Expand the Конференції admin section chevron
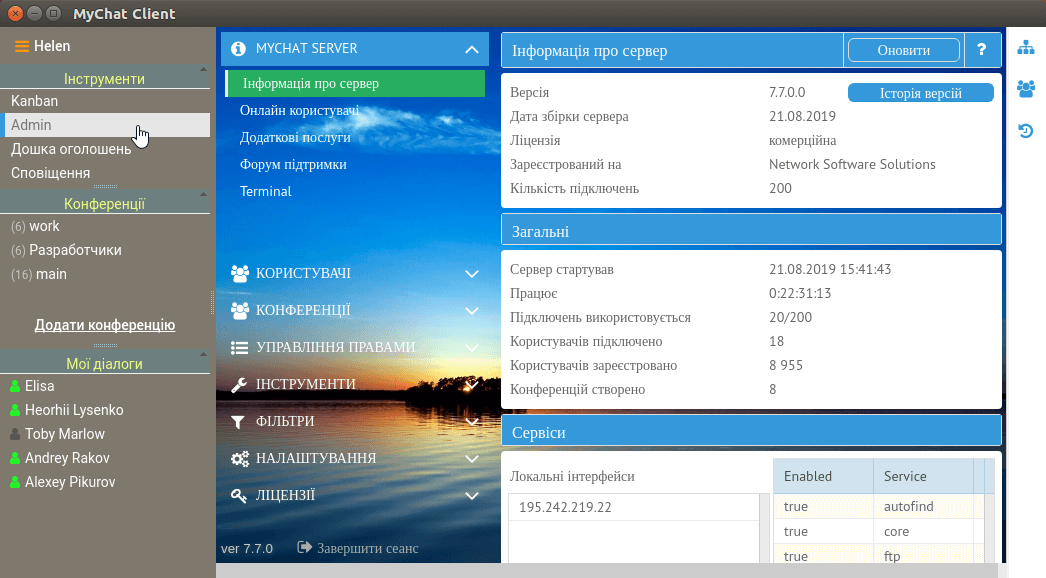The height and width of the screenshot is (578, 1046). [x=472, y=310]
